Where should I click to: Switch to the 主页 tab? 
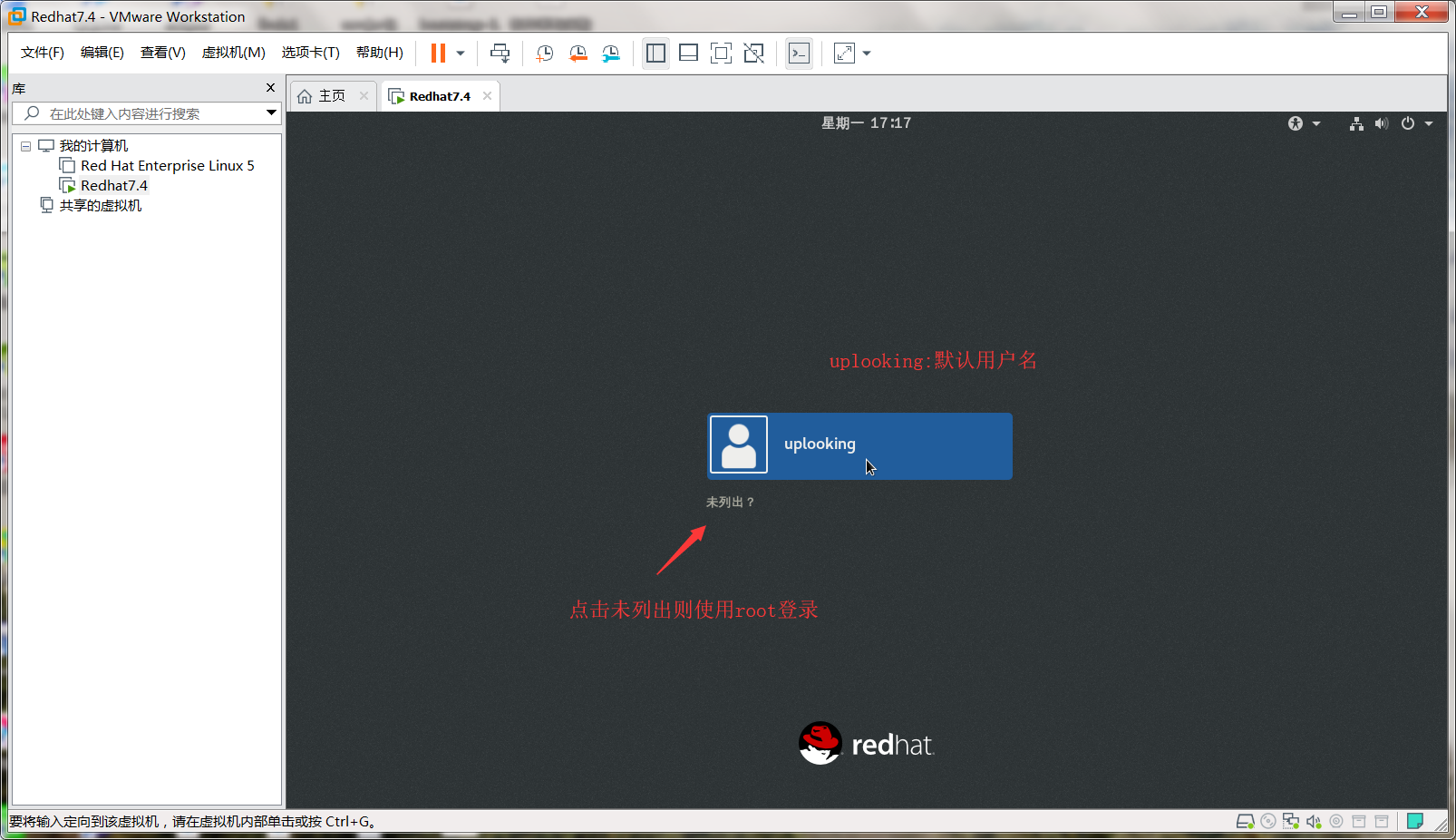coord(328,95)
